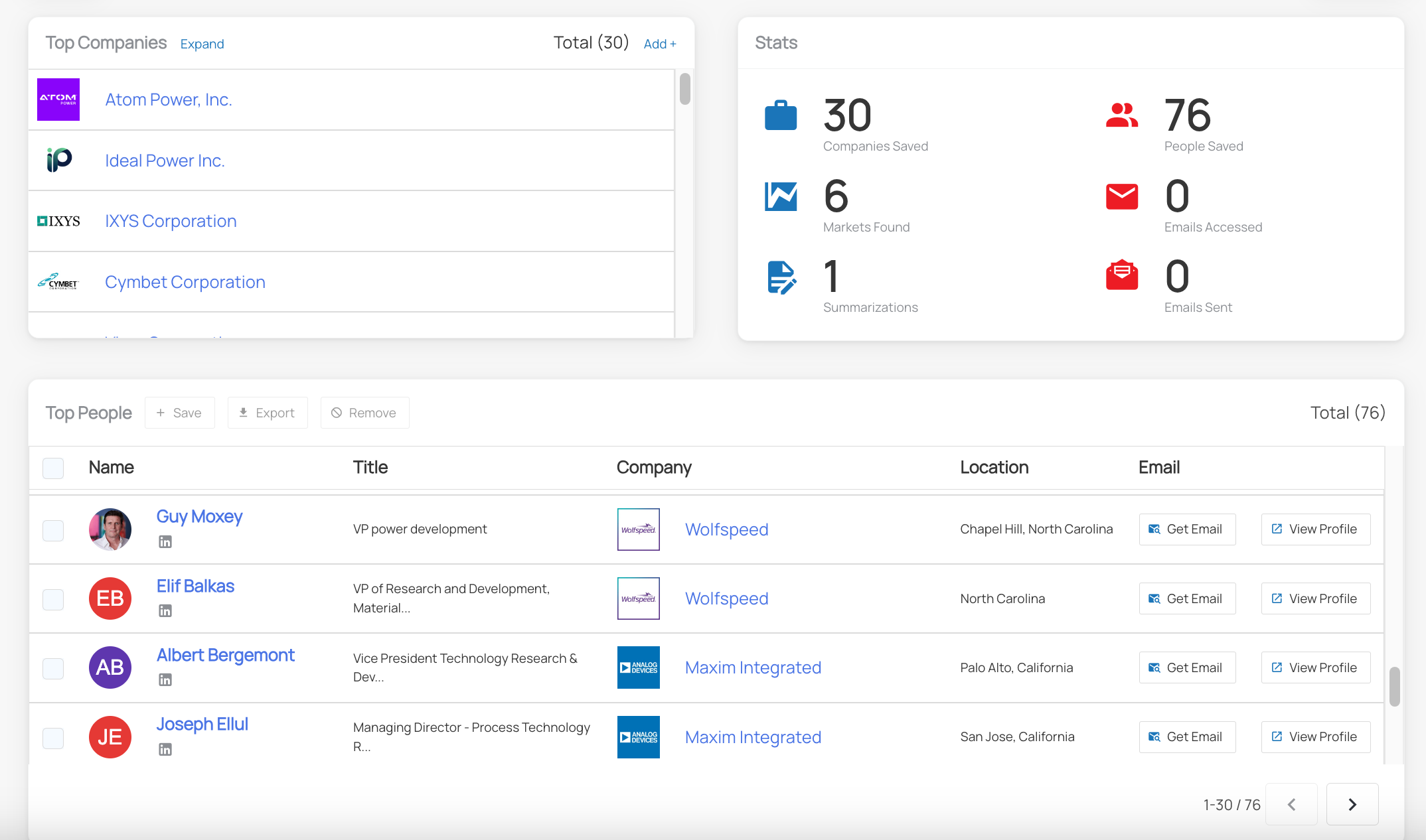The image size is (1426, 840).
Task: Select Joseph Ellul's row checkbox
Action: (53, 738)
